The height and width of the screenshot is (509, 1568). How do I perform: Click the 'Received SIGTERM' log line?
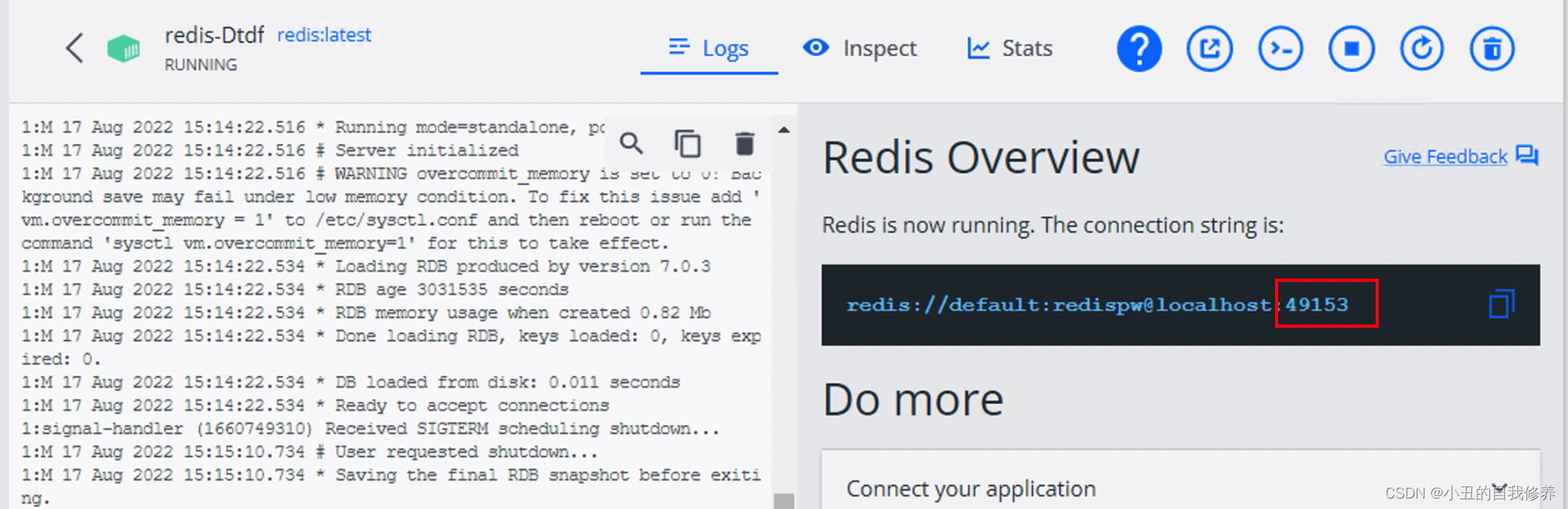[370, 428]
